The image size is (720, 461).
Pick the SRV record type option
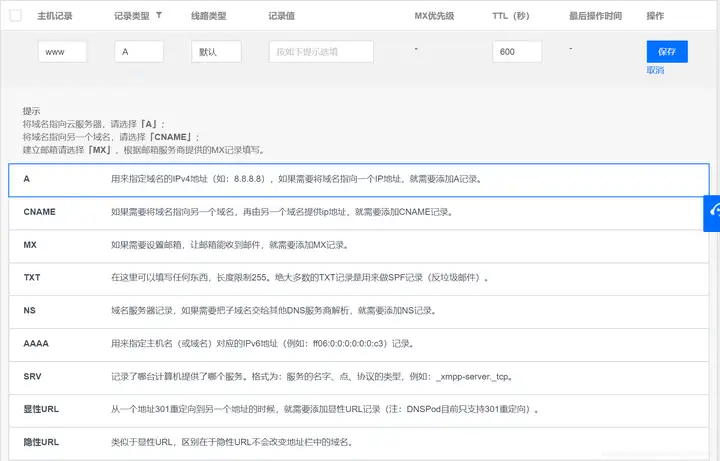click(x=359, y=377)
